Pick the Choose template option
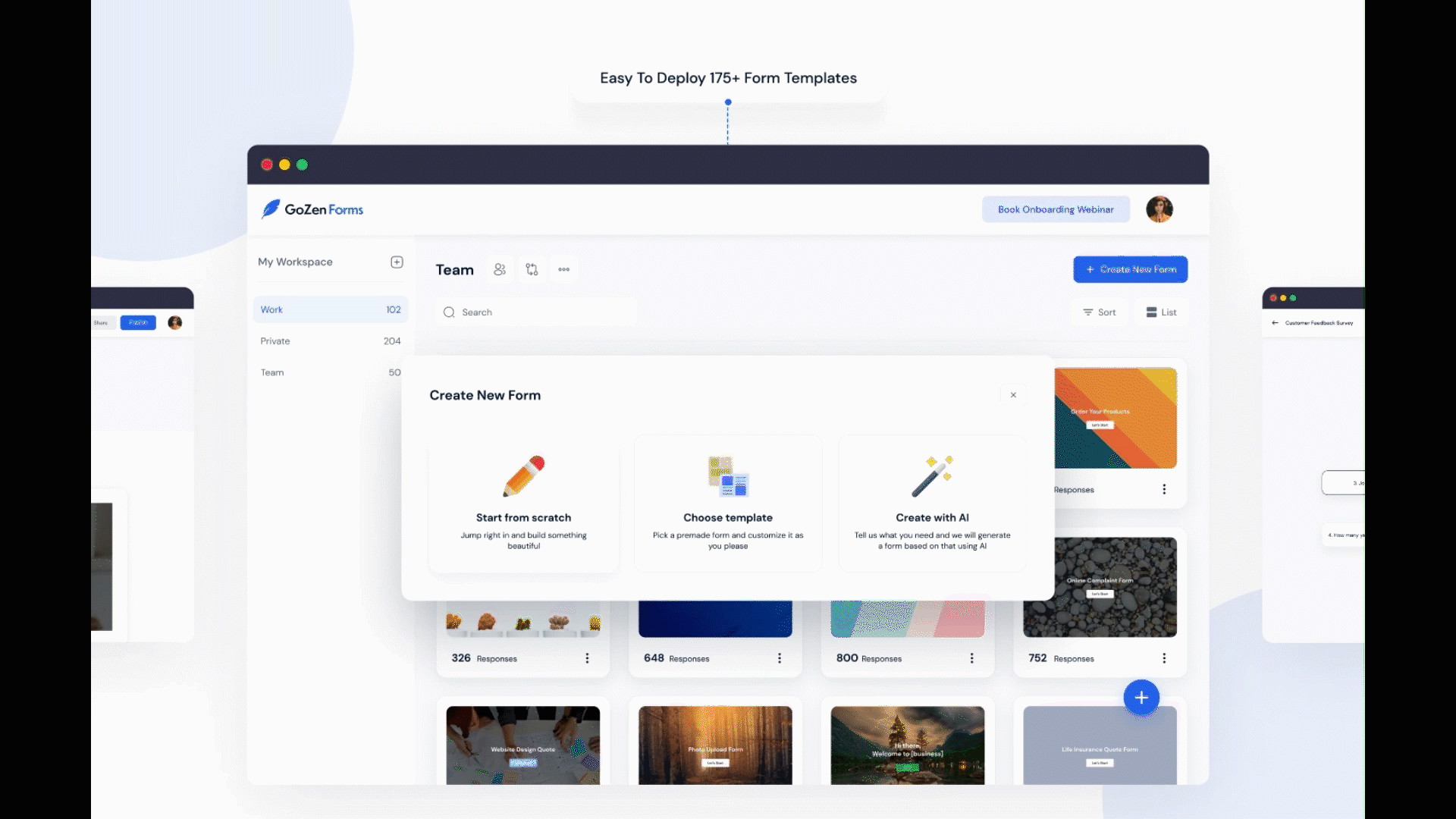 [728, 504]
